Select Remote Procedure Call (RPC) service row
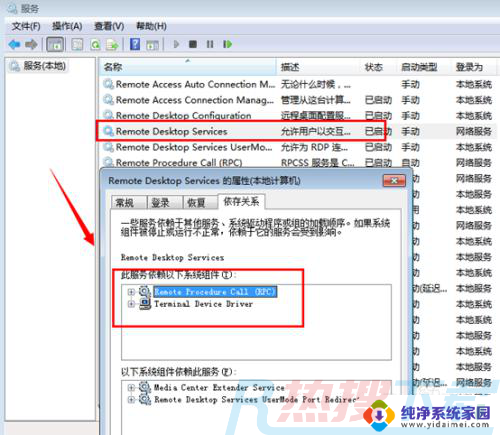 pos(299,162)
